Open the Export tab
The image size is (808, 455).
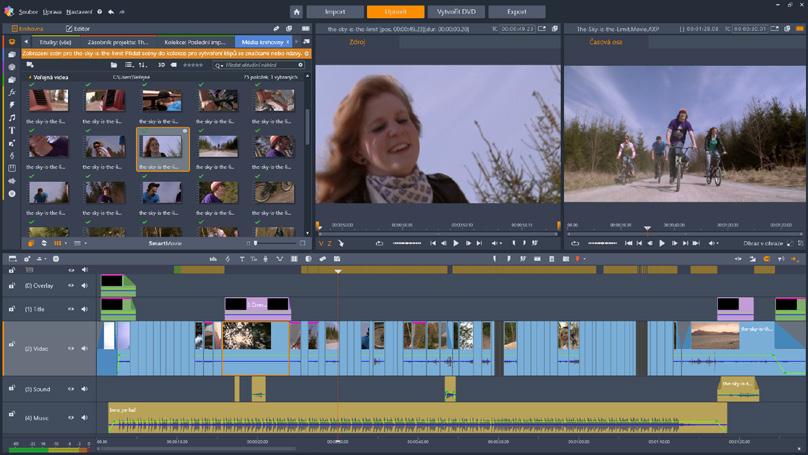(x=516, y=11)
